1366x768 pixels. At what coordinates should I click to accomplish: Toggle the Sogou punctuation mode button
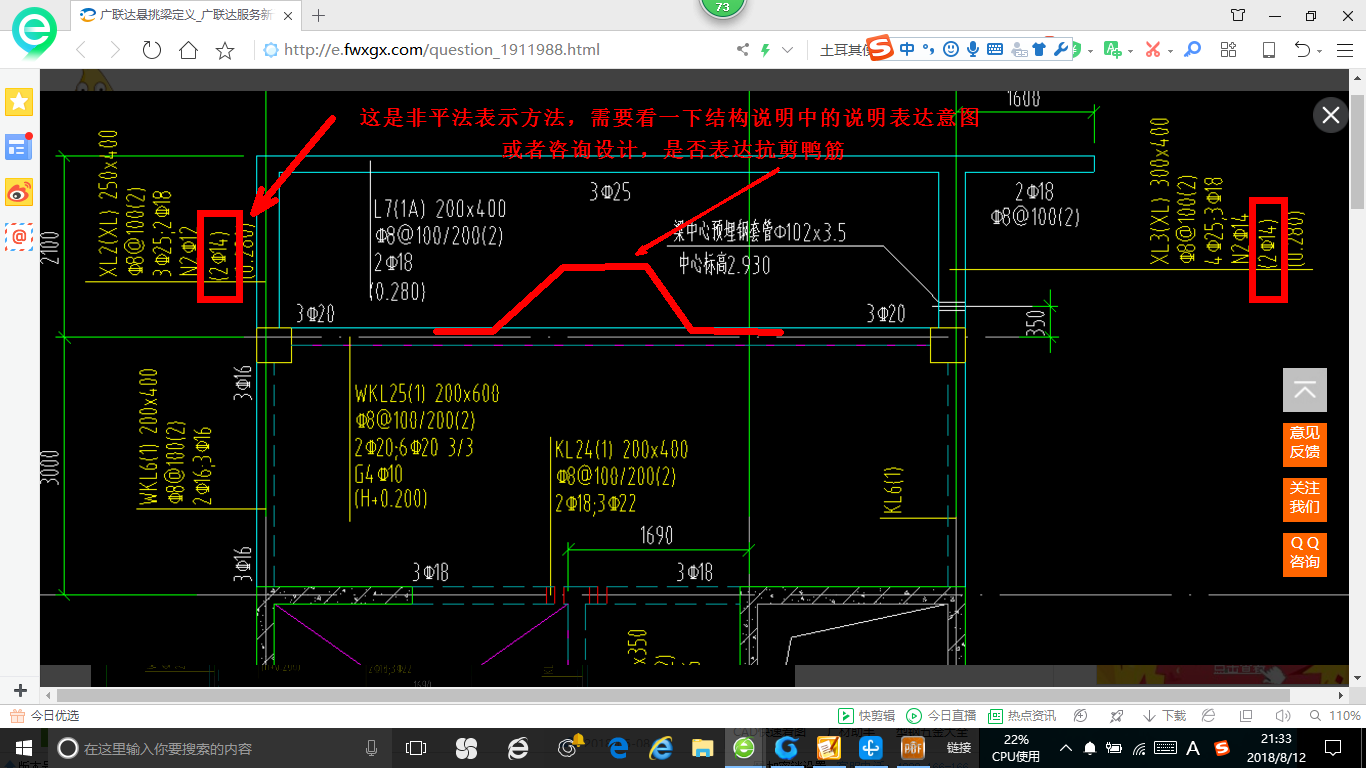929,49
